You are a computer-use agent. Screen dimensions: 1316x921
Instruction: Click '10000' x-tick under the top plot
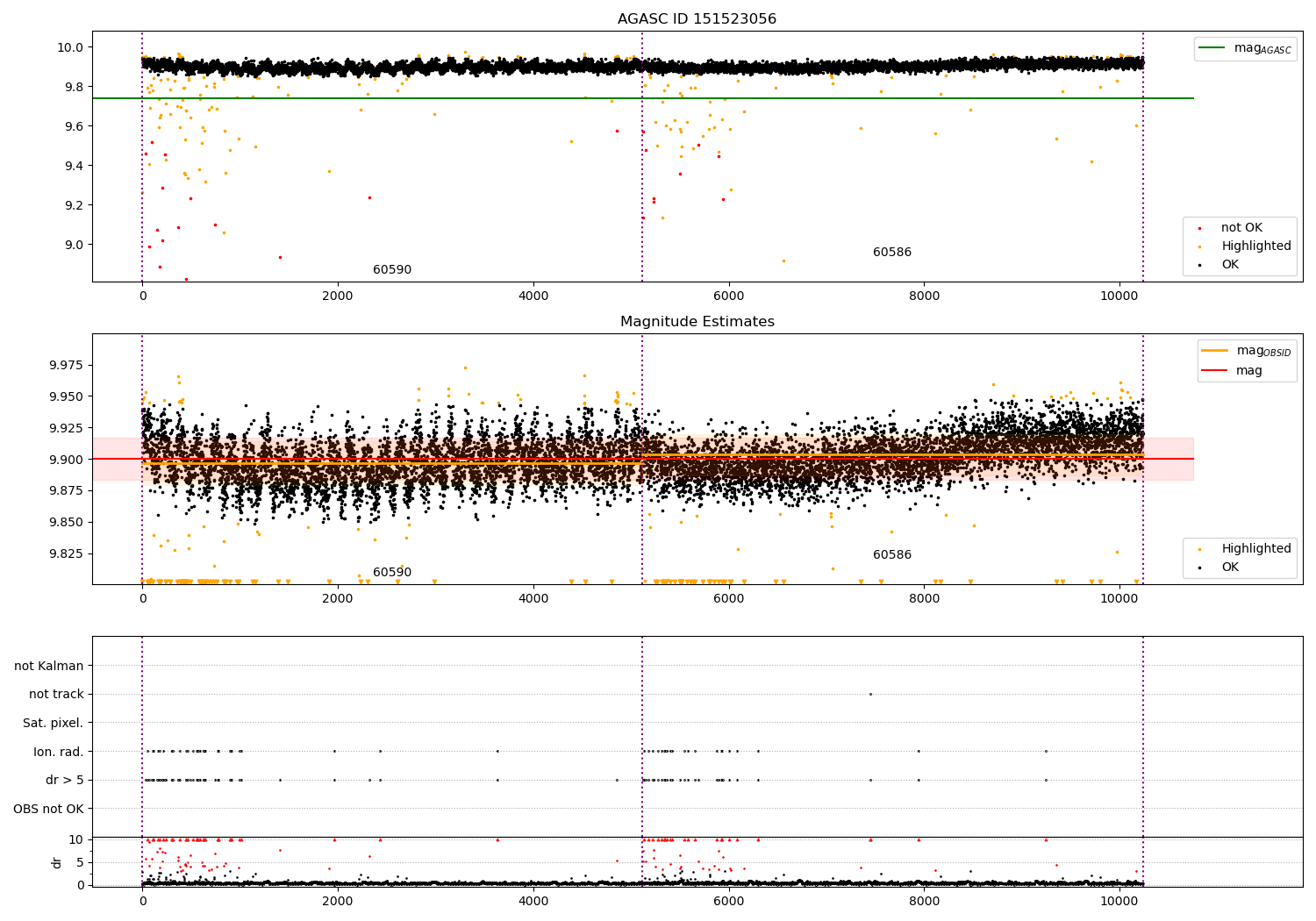coord(1119,296)
